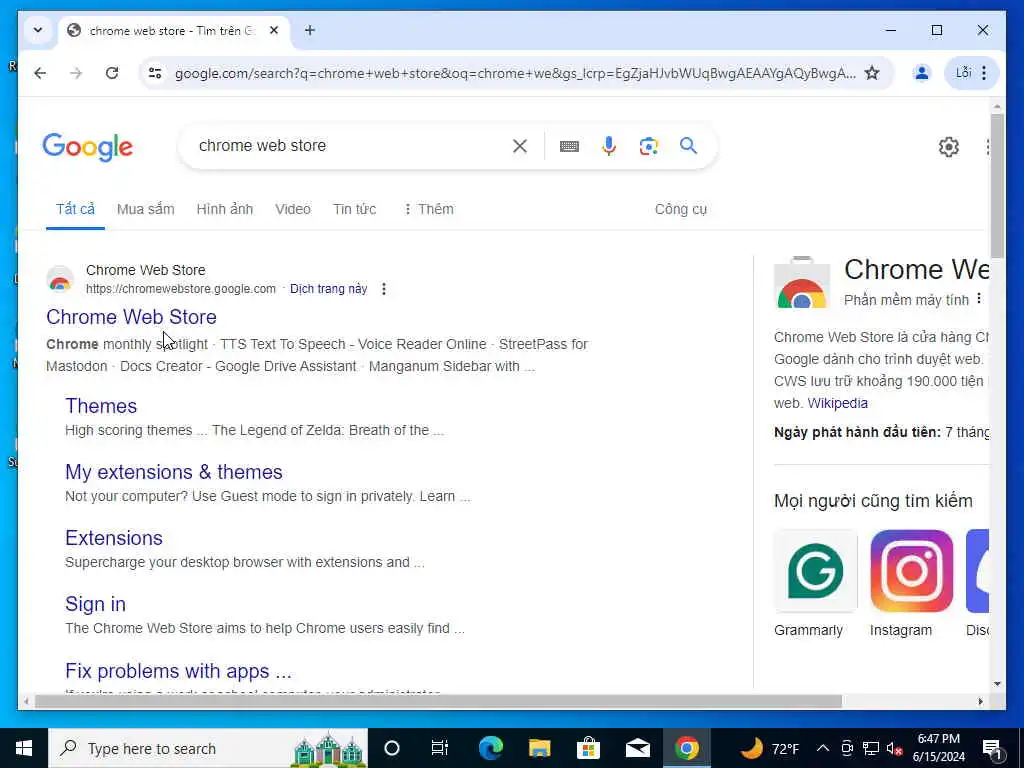1024x768 pixels.
Task: Select the Tất cả tab
Action: point(75,209)
